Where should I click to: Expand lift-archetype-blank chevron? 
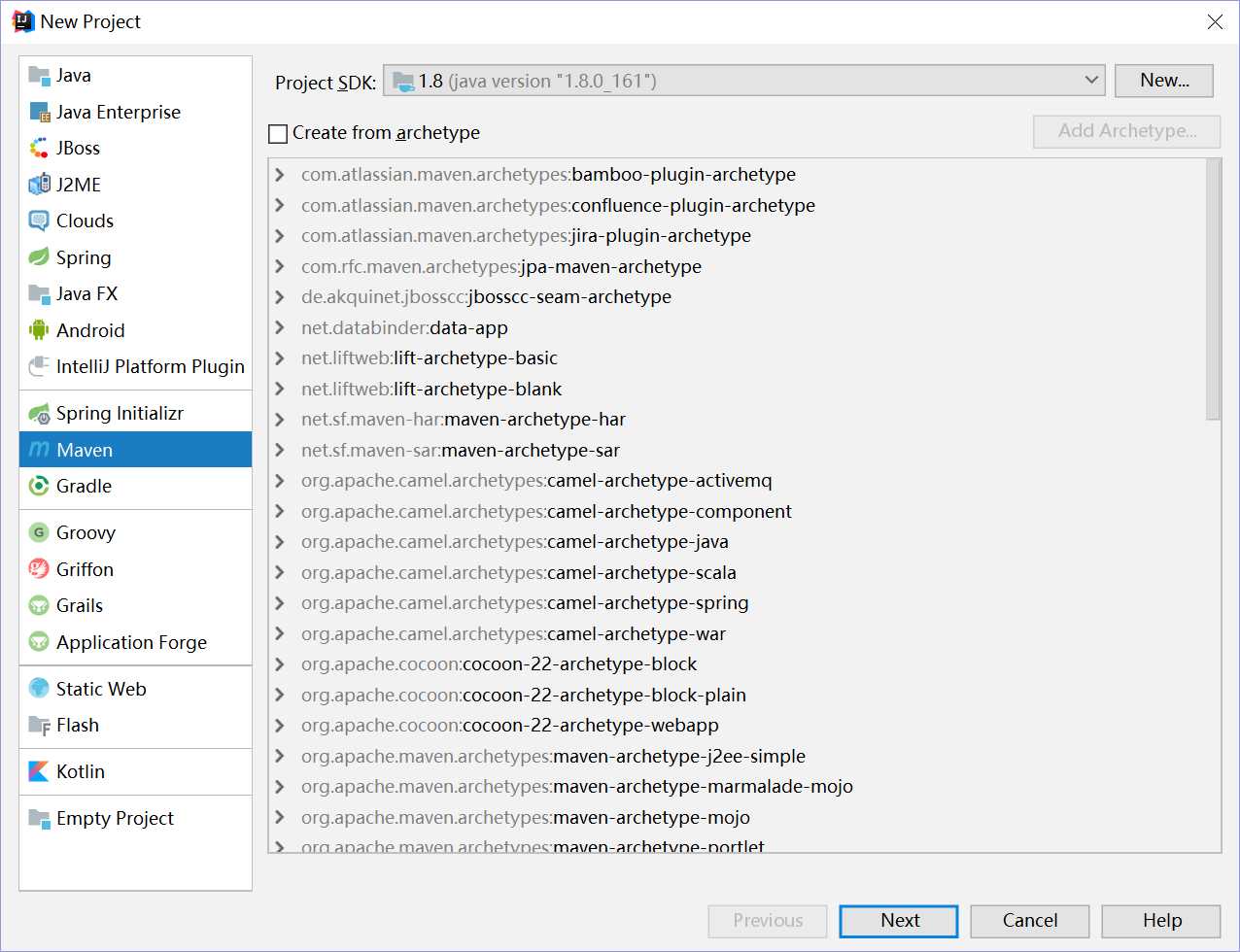[280, 389]
